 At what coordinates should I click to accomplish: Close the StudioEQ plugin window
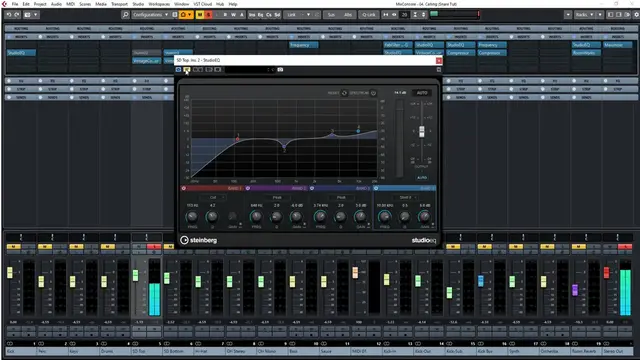[439, 60]
